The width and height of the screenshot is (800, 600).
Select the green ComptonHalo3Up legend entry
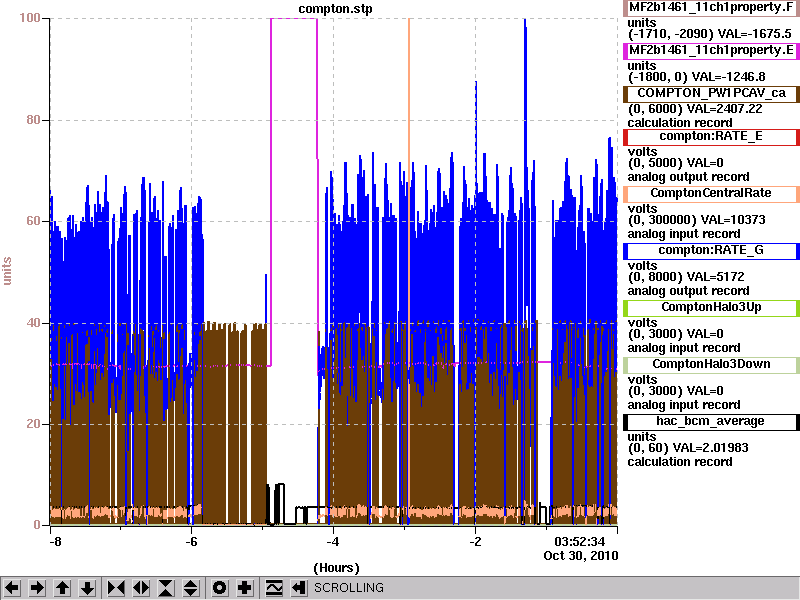pyautogui.click(x=711, y=308)
